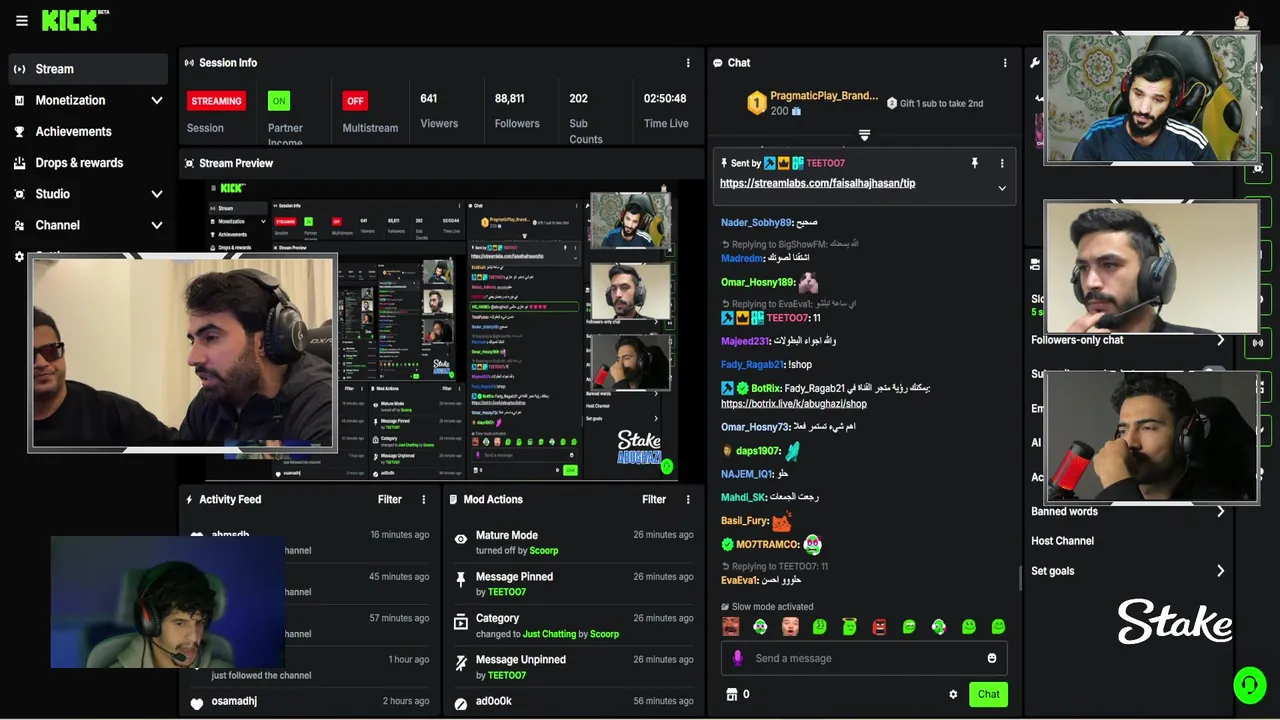
Task: Open chat settings gear icon
Action: tap(953, 694)
